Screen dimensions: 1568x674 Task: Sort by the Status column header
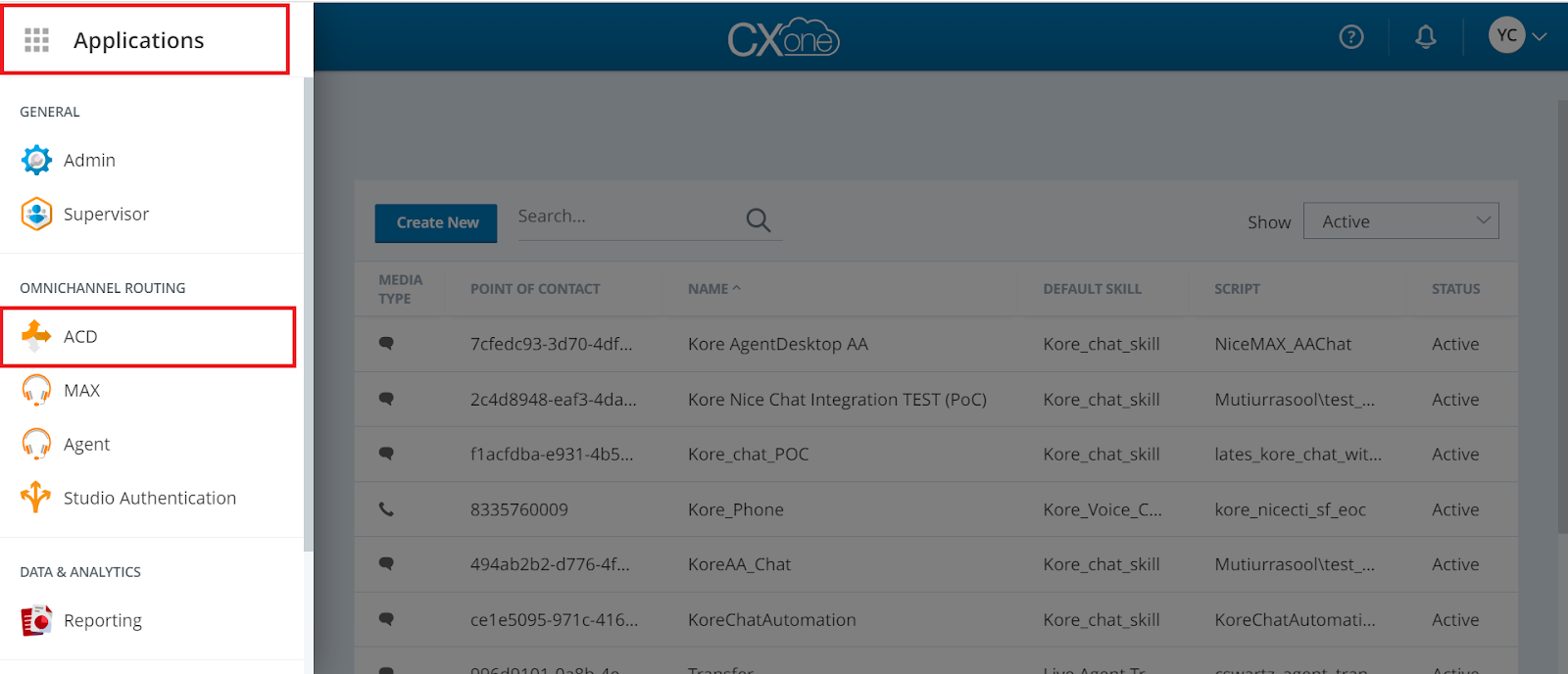1455,289
